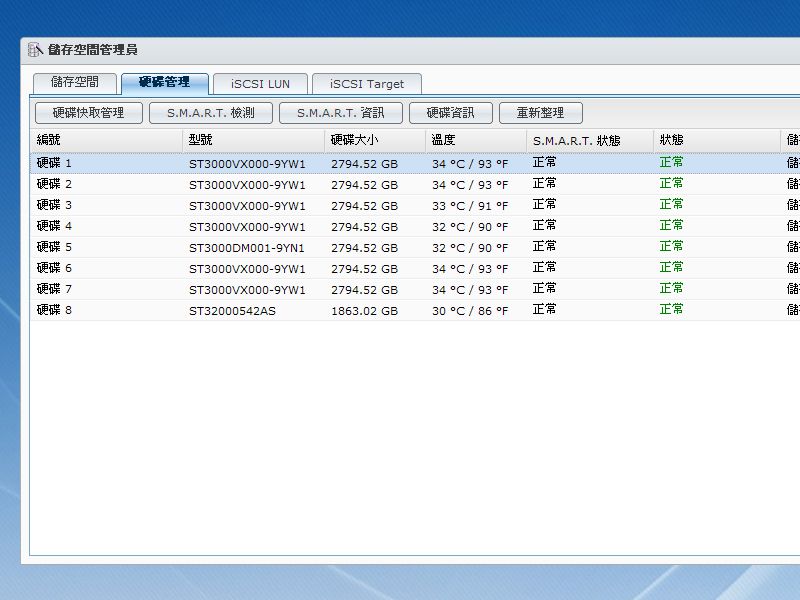Click the 硬碟快取管理 button
Viewport: 800px width, 600px height.
88,113
